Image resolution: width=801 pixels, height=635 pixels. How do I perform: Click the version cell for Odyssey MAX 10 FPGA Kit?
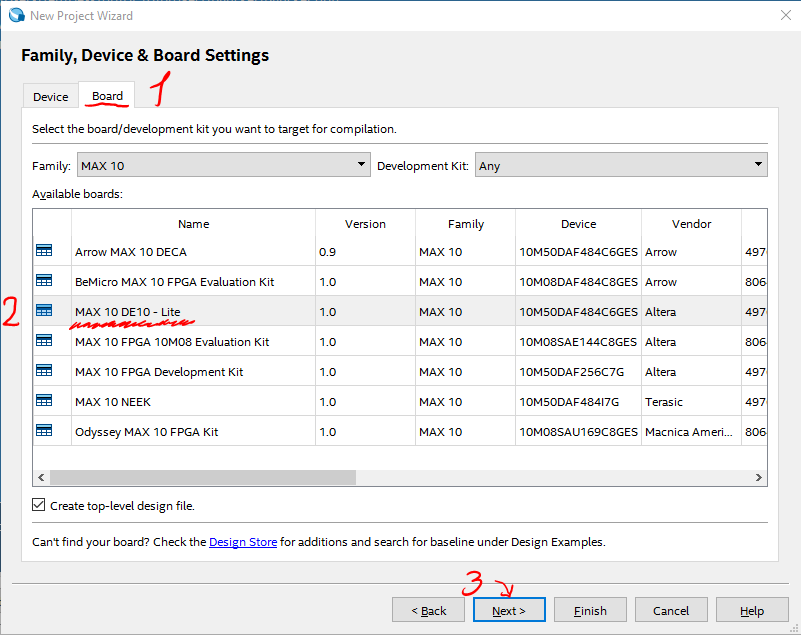pyautogui.click(x=365, y=432)
